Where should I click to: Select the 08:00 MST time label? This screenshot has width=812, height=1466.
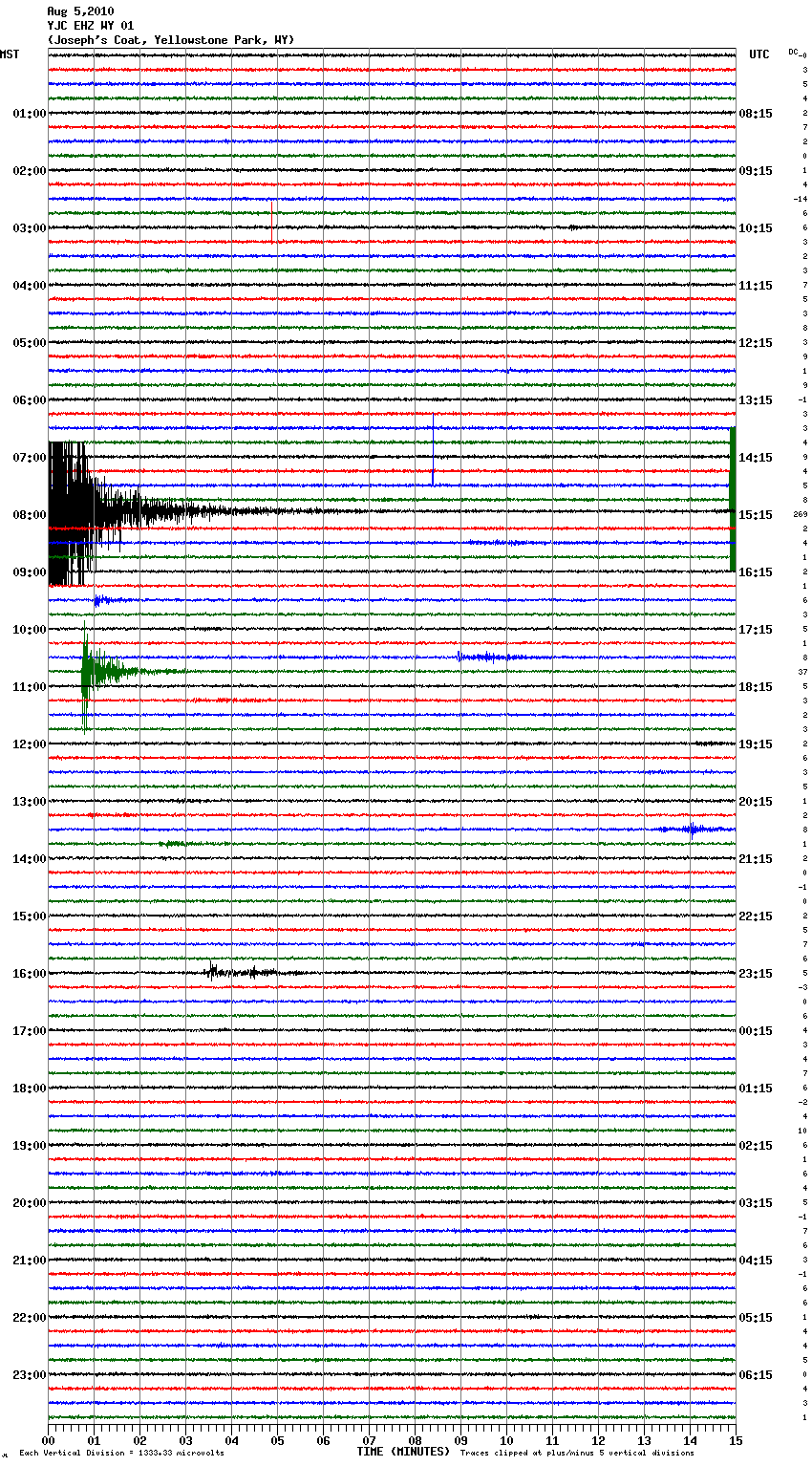[30, 515]
